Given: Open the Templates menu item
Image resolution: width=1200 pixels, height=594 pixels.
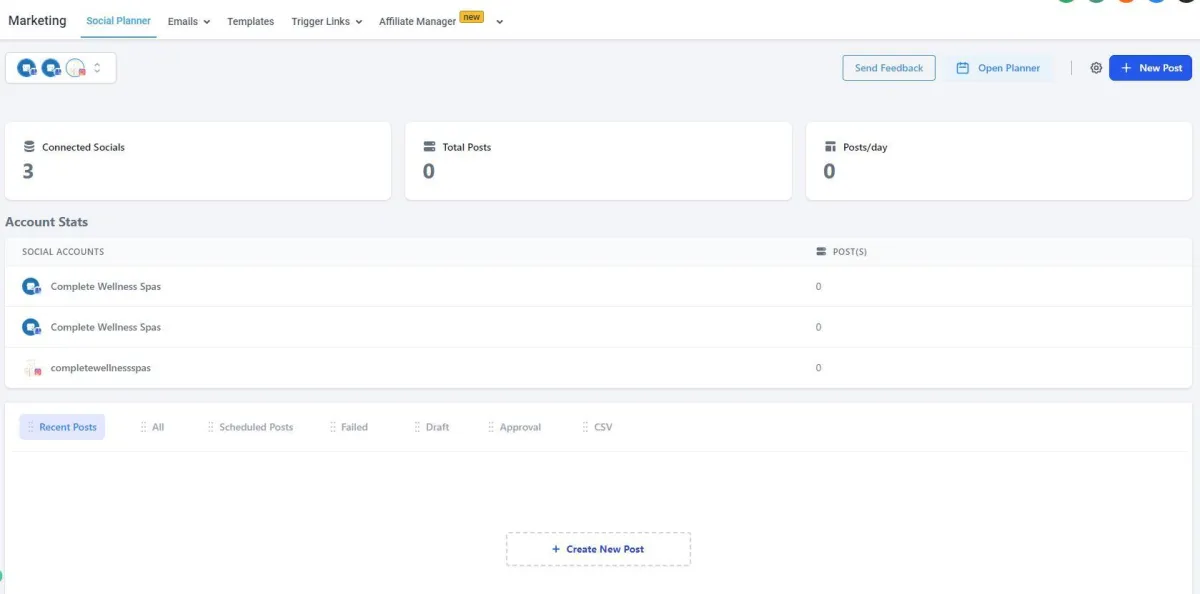Looking at the screenshot, I should click(250, 21).
